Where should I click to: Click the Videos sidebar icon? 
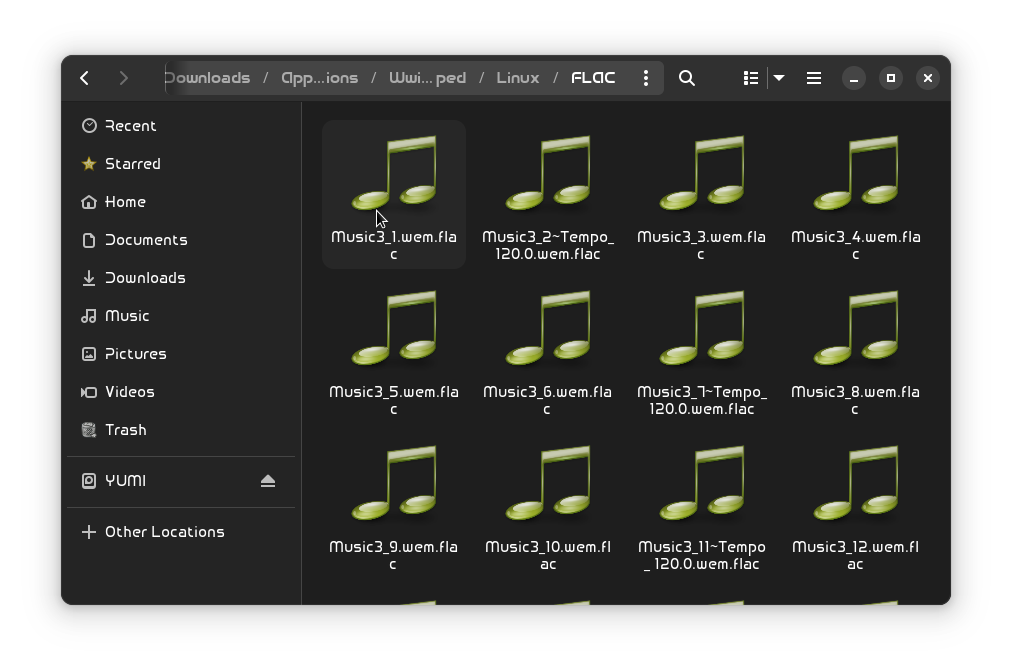tap(89, 391)
